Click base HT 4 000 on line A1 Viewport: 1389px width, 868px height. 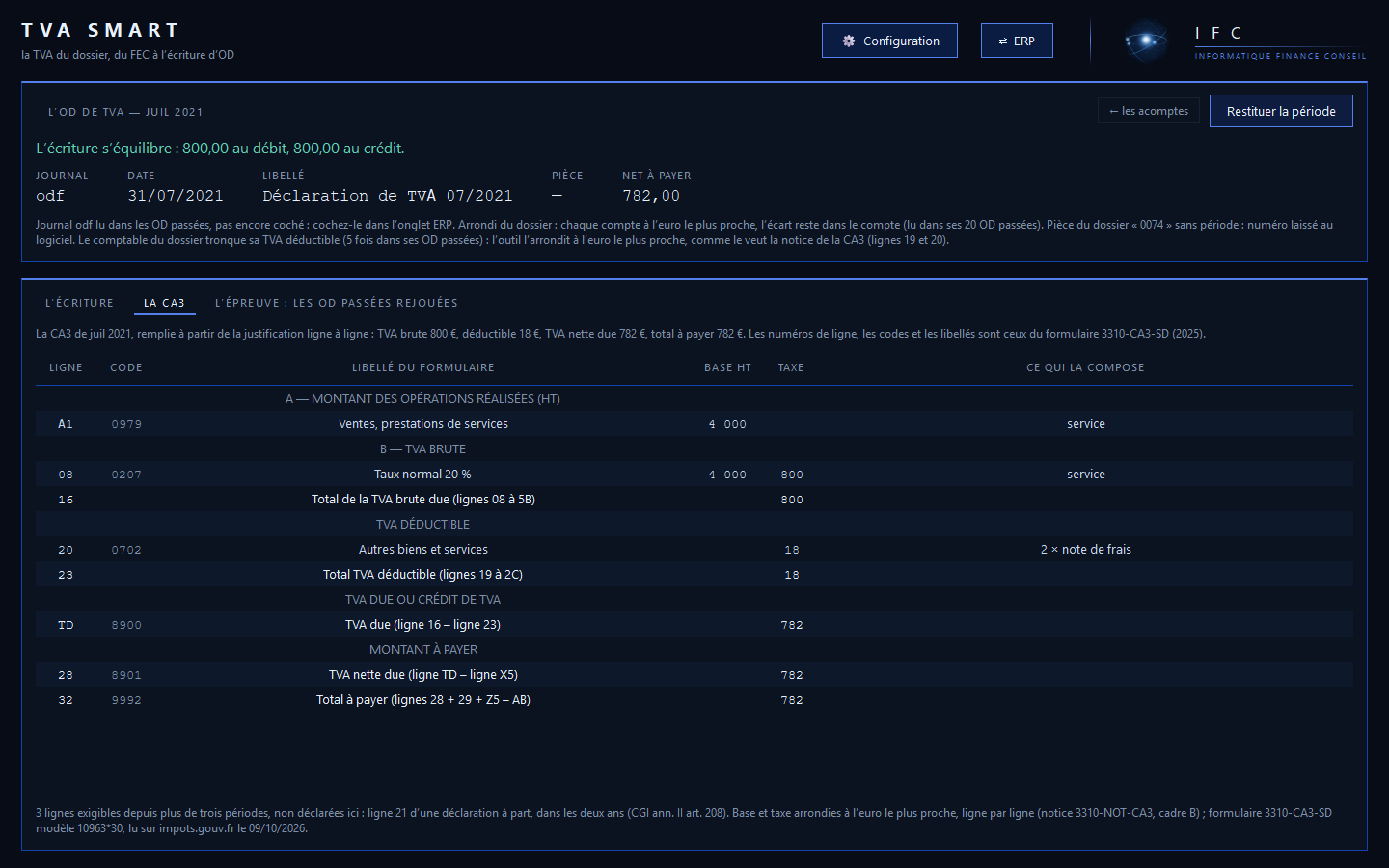(x=727, y=424)
